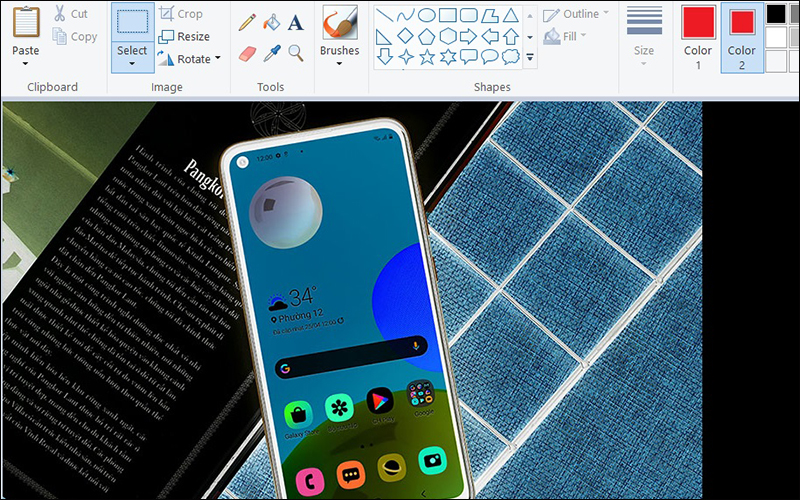Expand the Brushes dropdown list
The height and width of the screenshot is (500, 800).
tap(339, 64)
